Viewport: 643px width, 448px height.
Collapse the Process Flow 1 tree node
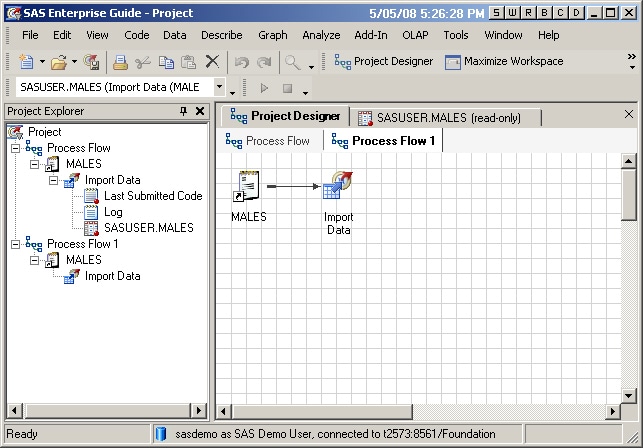[x=16, y=244]
